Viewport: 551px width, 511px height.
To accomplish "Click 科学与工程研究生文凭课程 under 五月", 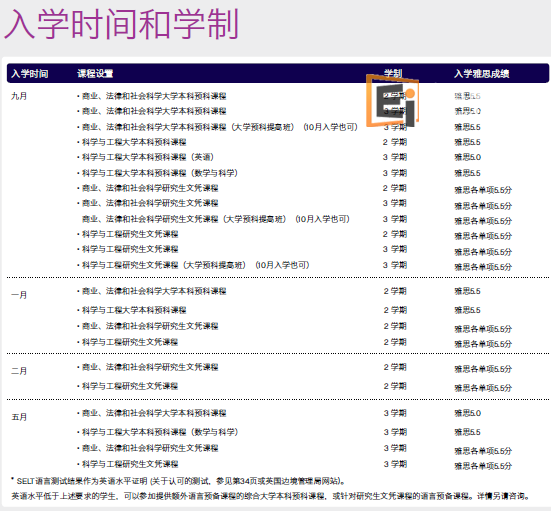I will click(128, 464).
